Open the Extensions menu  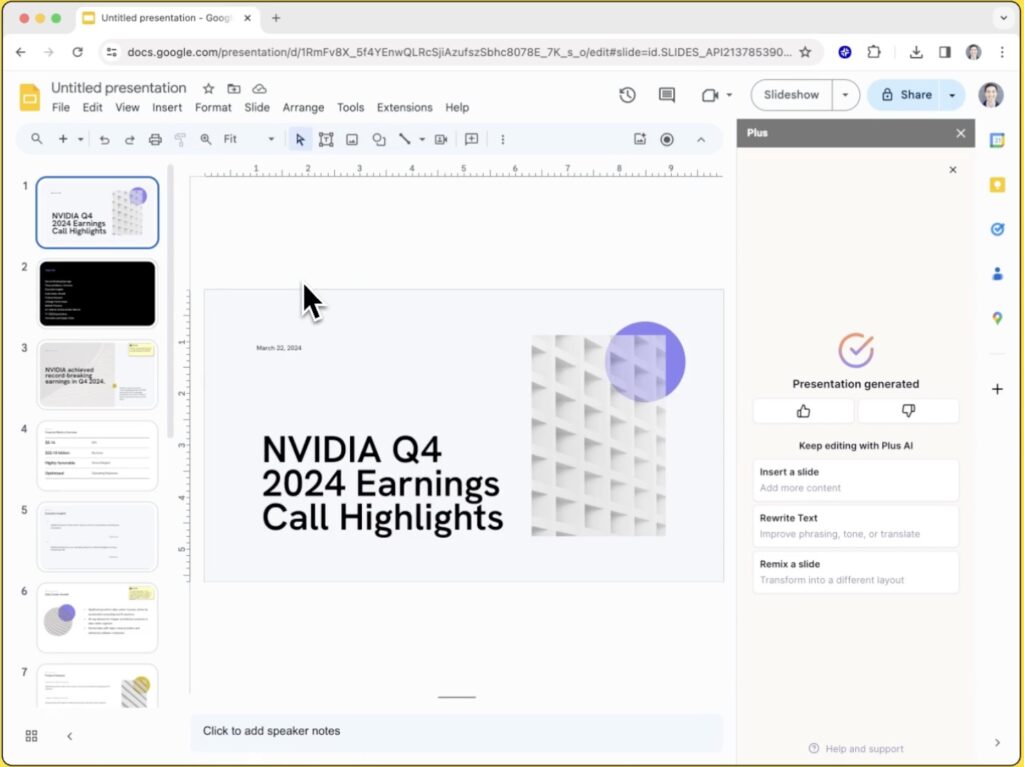pyautogui.click(x=404, y=107)
